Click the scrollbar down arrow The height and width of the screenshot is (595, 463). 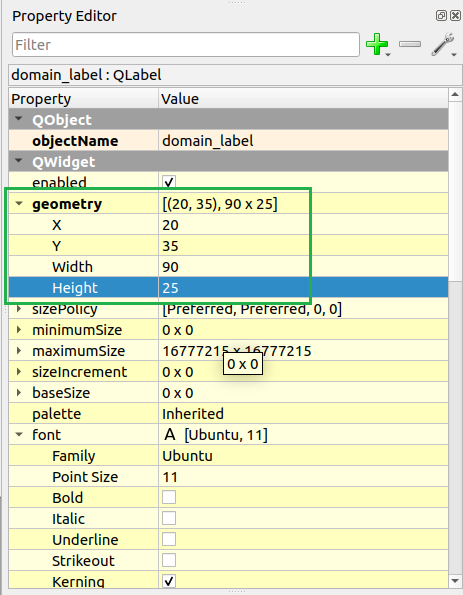(x=455, y=581)
